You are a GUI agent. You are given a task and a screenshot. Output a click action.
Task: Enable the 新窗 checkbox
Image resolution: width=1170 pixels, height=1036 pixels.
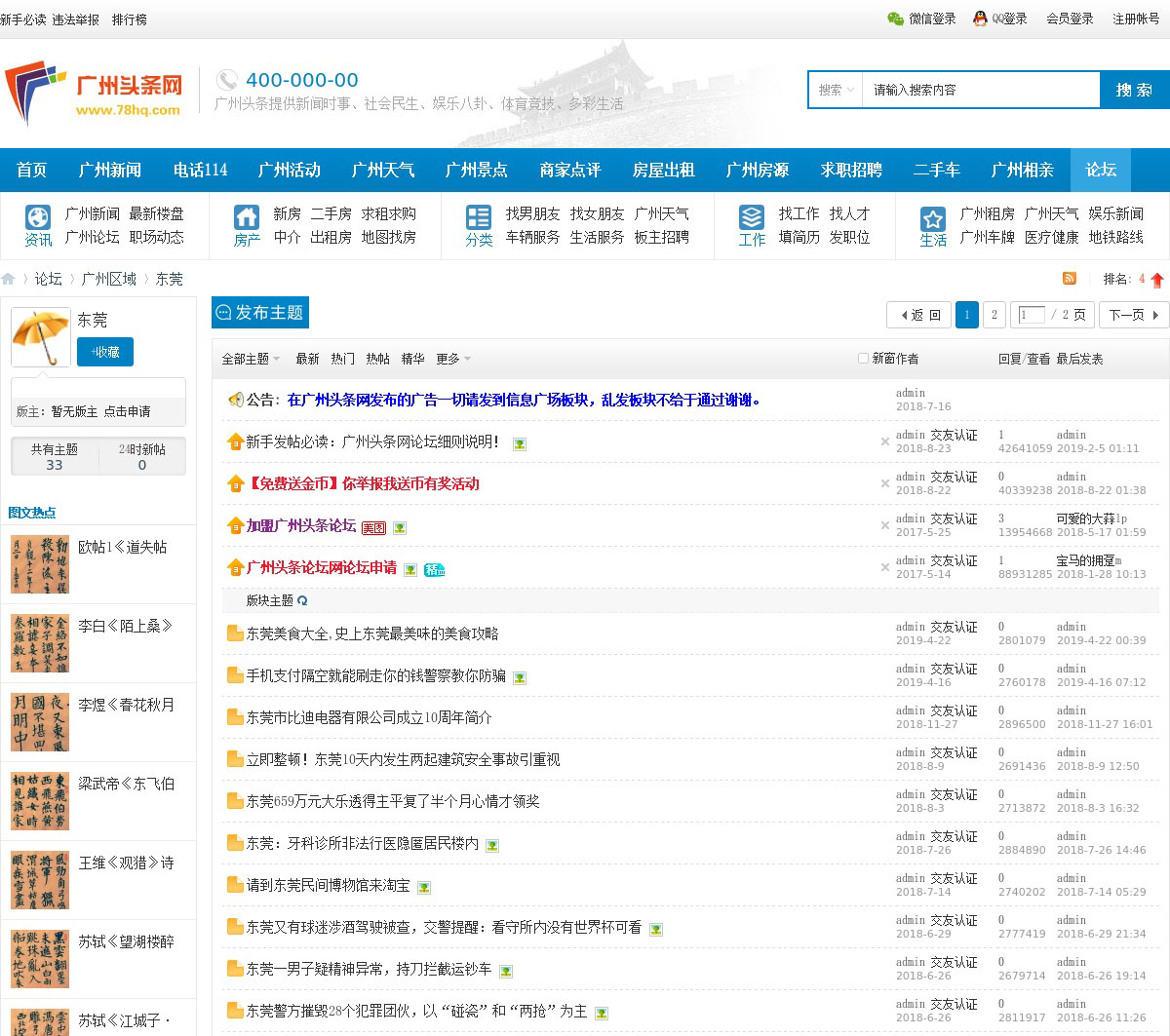(x=863, y=359)
